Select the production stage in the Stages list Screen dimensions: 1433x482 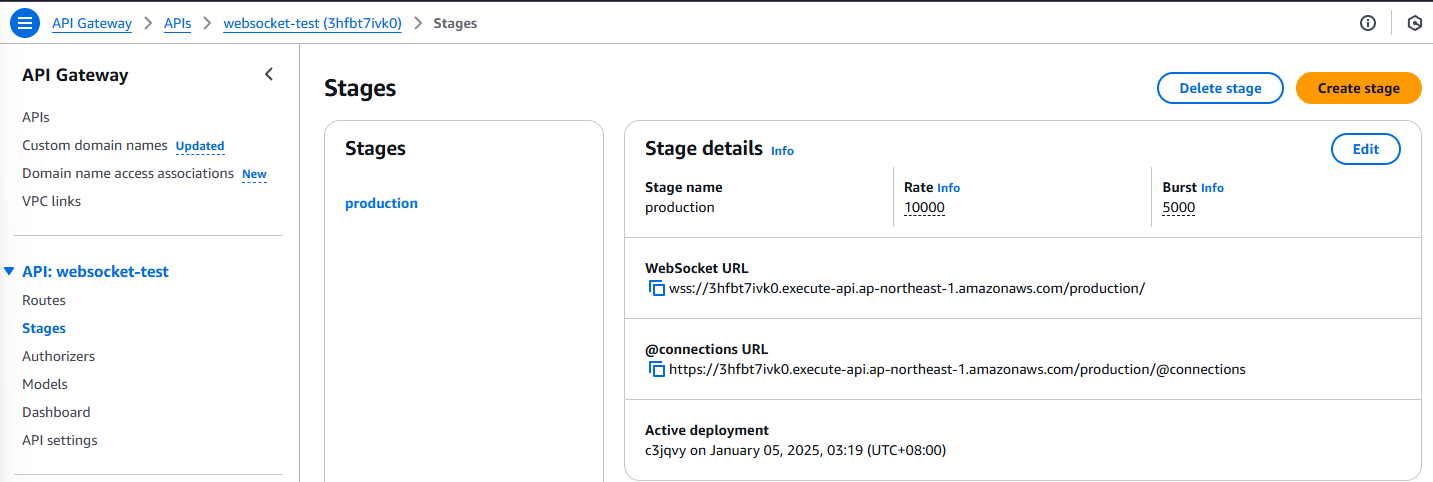point(381,203)
